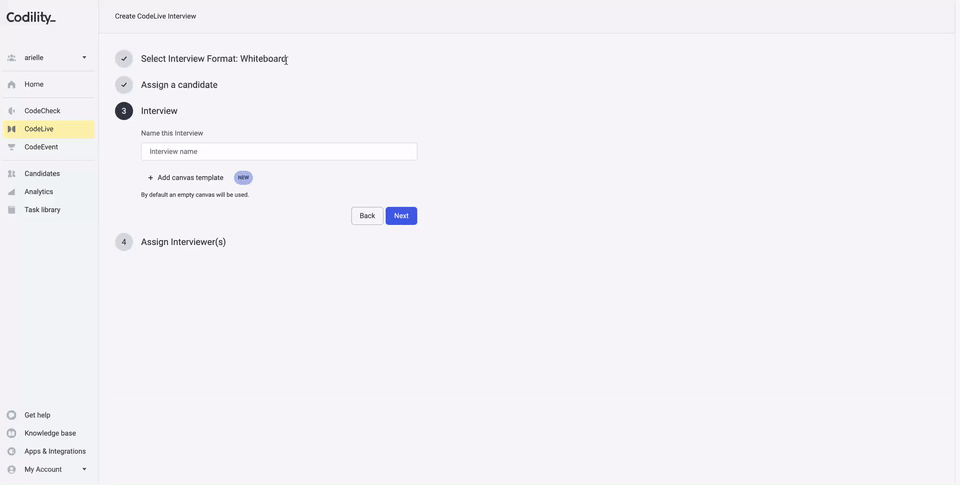Screen dimensions: 960x485
Task: Click the Task library icon
Action: 12,209
